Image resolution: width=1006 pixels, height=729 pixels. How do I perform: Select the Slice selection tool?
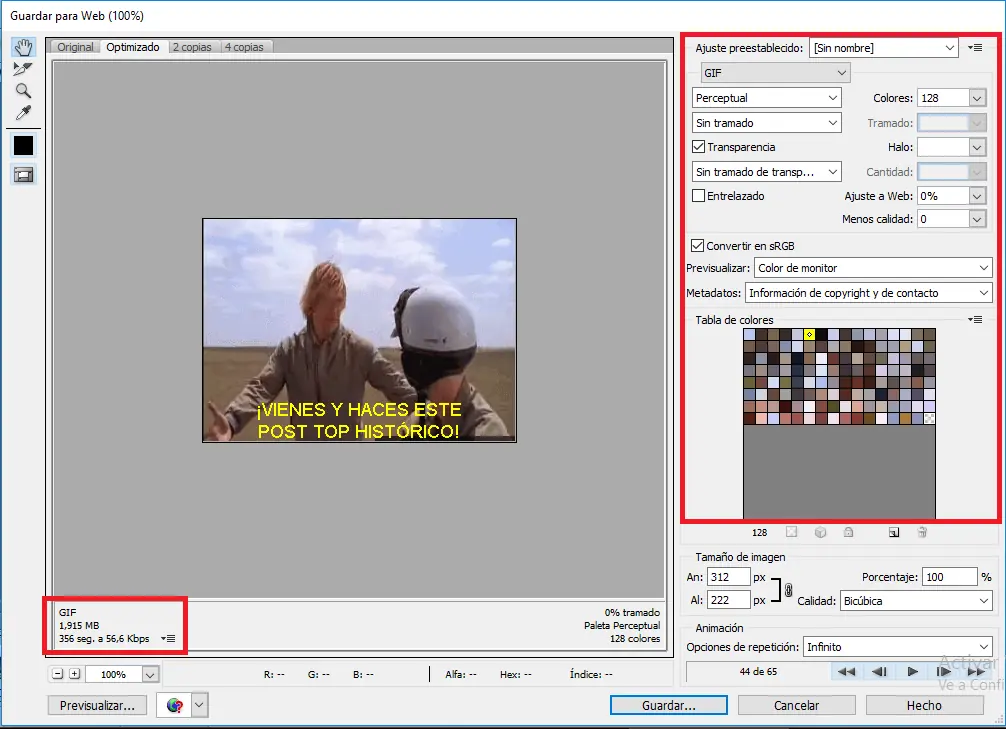[x=23, y=69]
